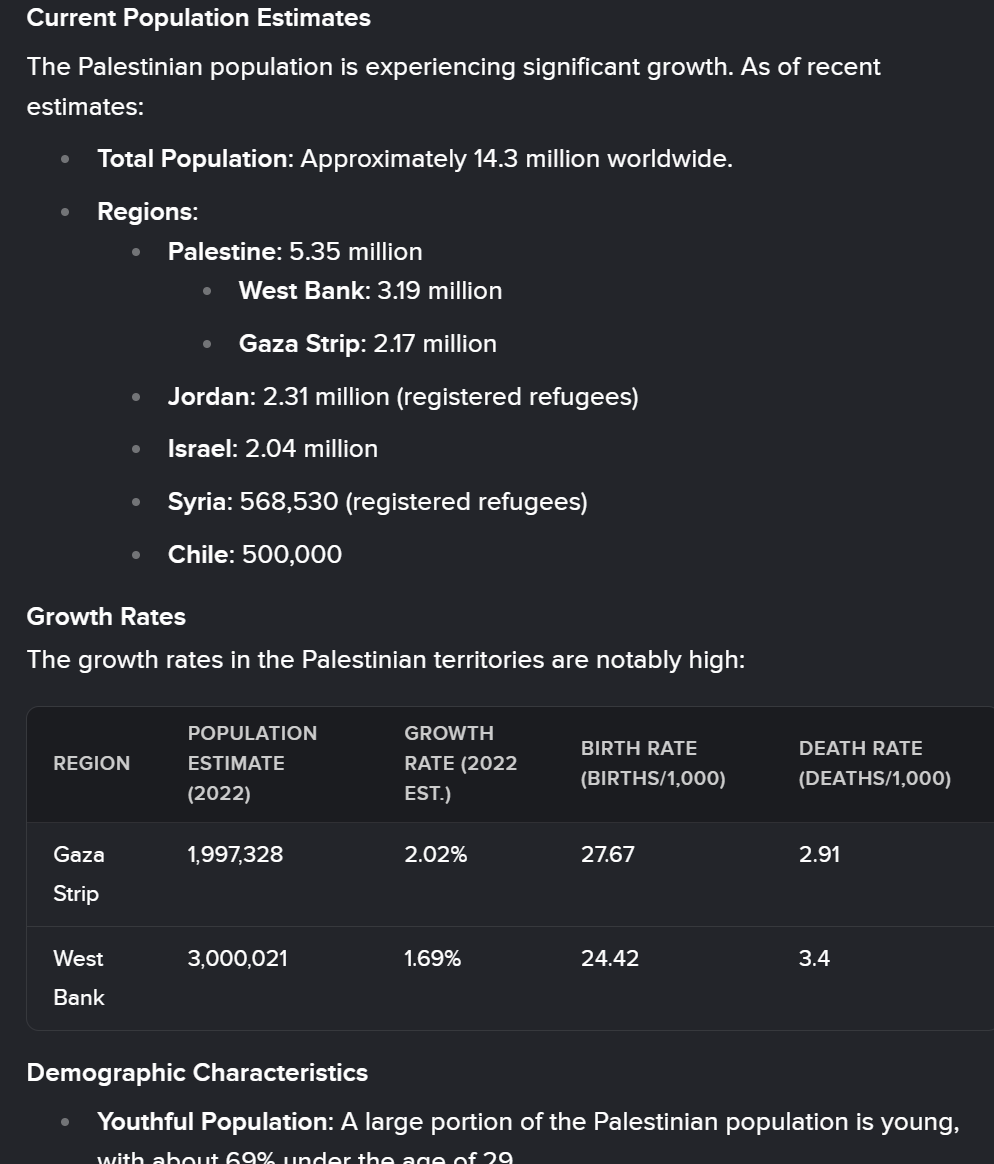
Task: Click the Gaza Strip 2.17 million item
Action: click(367, 344)
